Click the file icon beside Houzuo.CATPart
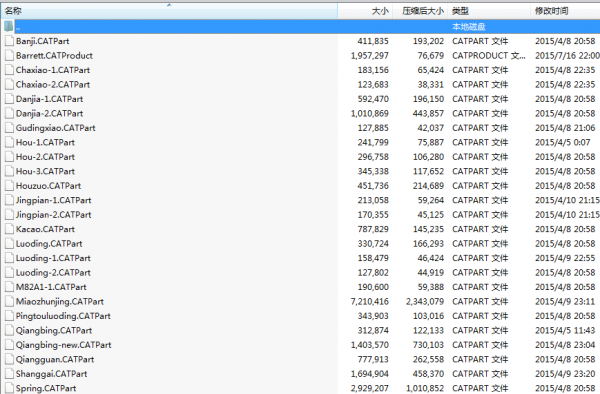This screenshot has height=394, width=600. click(x=9, y=186)
